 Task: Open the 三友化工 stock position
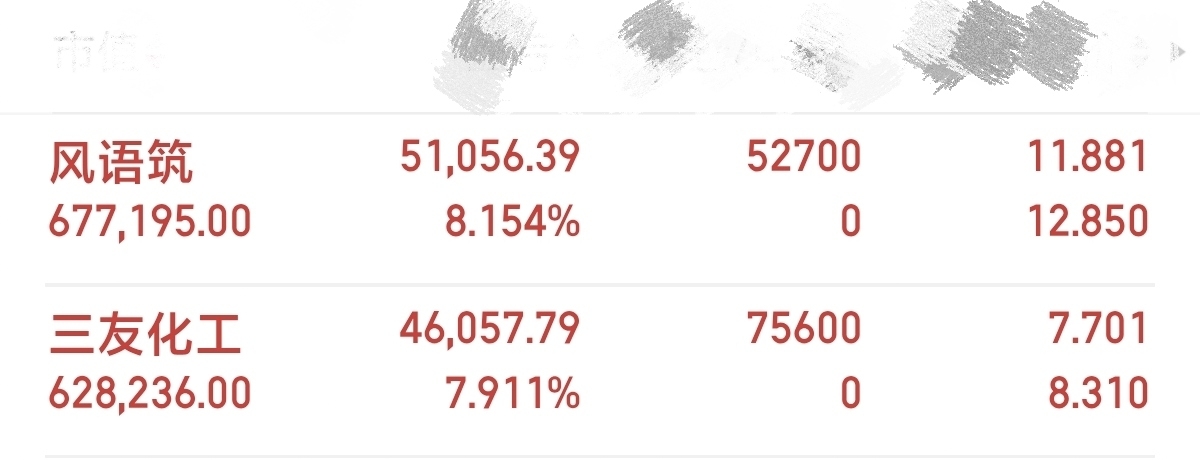point(145,335)
